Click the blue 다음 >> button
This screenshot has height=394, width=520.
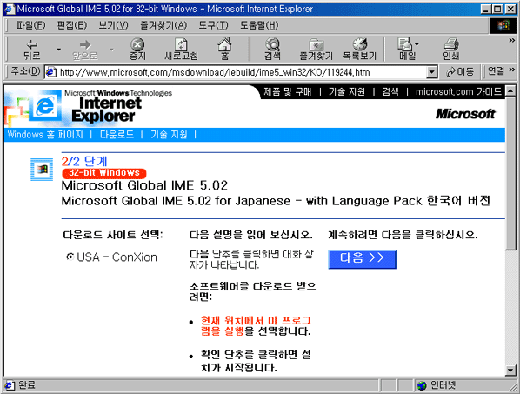pos(362,259)
